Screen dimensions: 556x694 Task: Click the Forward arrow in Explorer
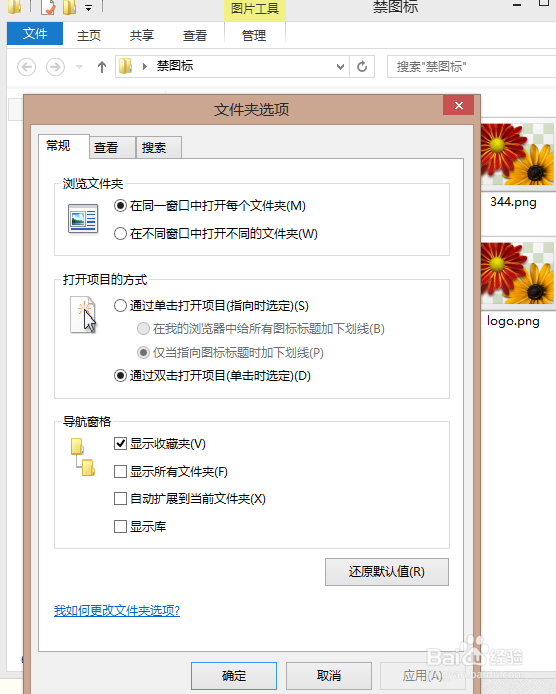click(x=55, y=67)
